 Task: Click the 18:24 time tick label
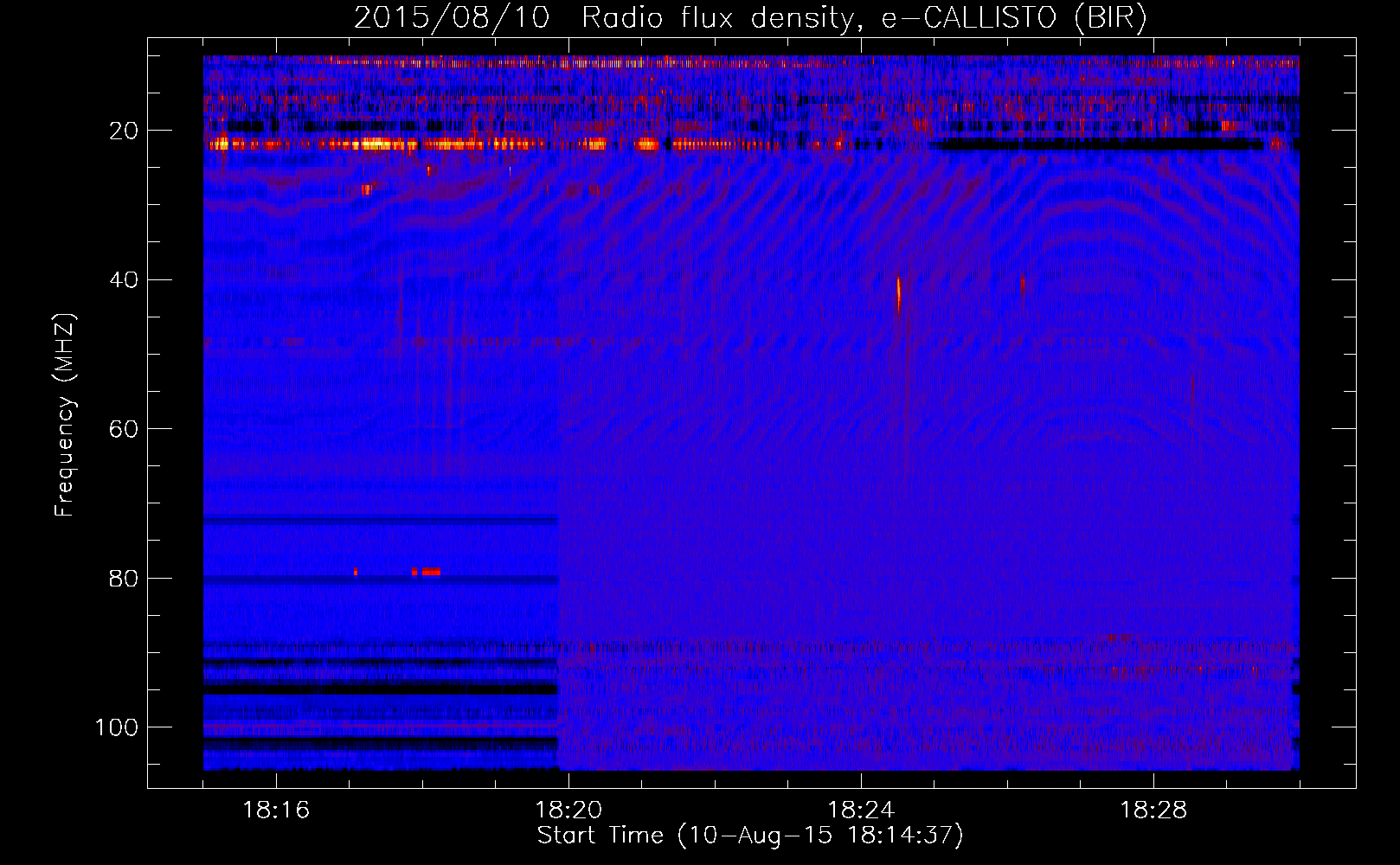[x=861, y=811]
